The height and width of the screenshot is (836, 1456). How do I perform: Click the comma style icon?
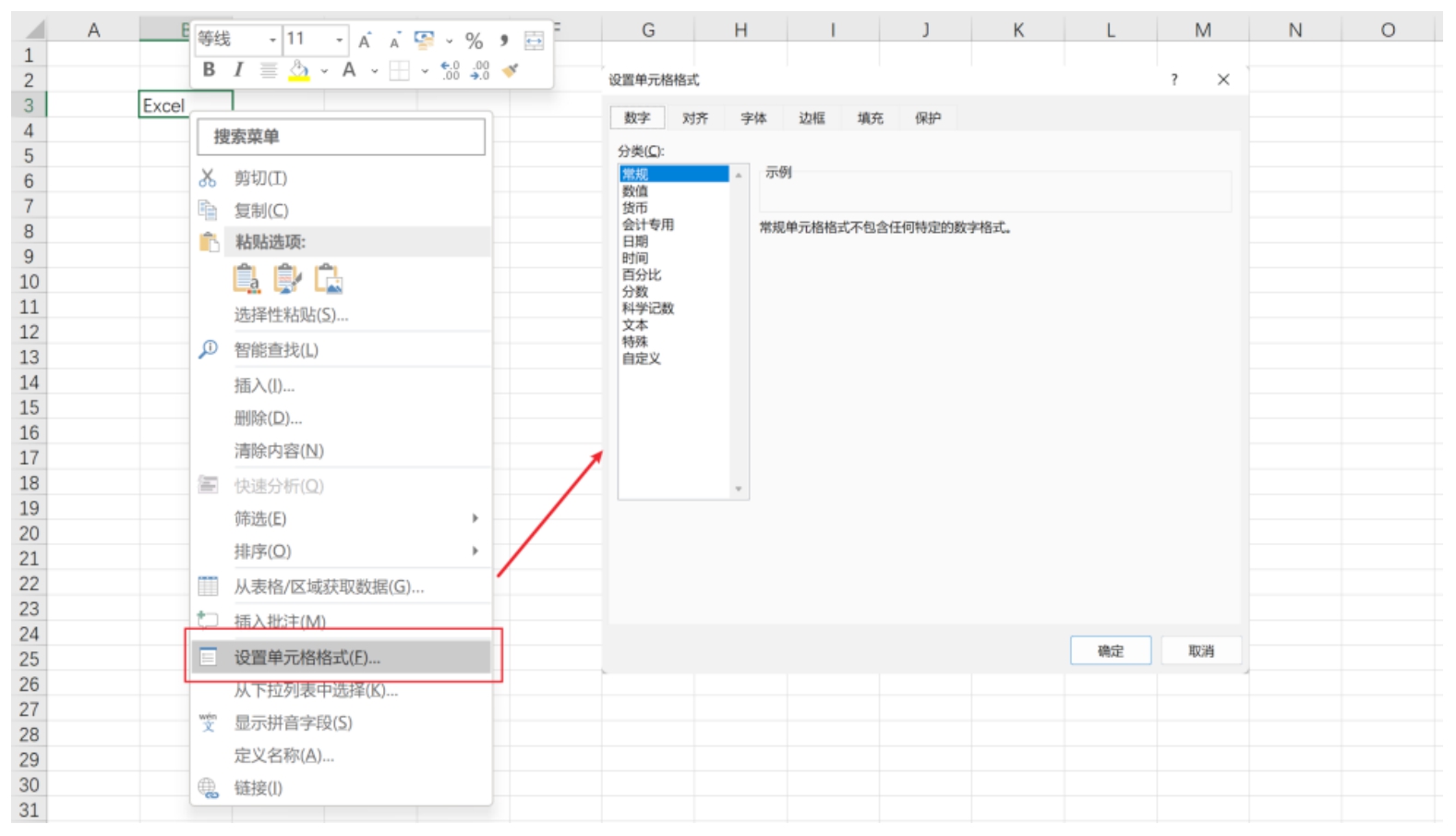tap(504, 41)
